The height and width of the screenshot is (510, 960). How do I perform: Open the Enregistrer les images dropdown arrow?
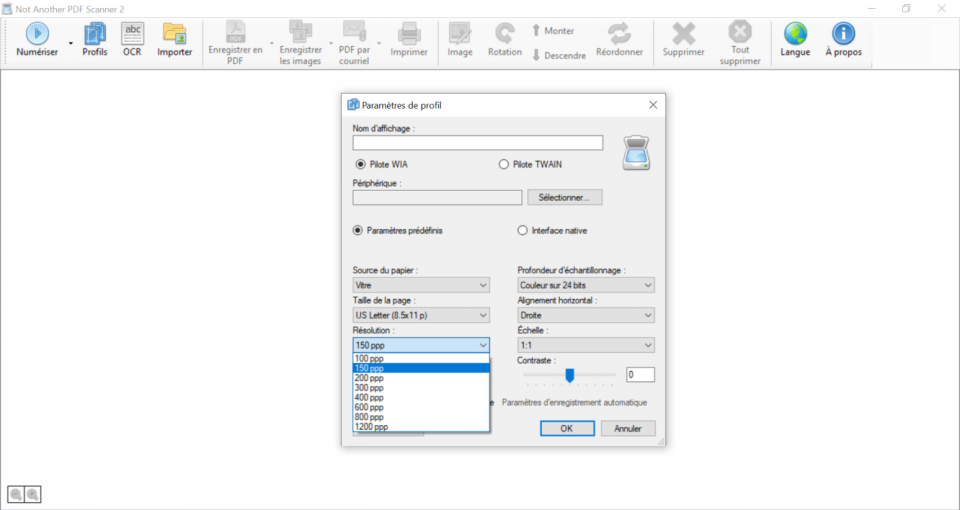[x=331, y=43]
